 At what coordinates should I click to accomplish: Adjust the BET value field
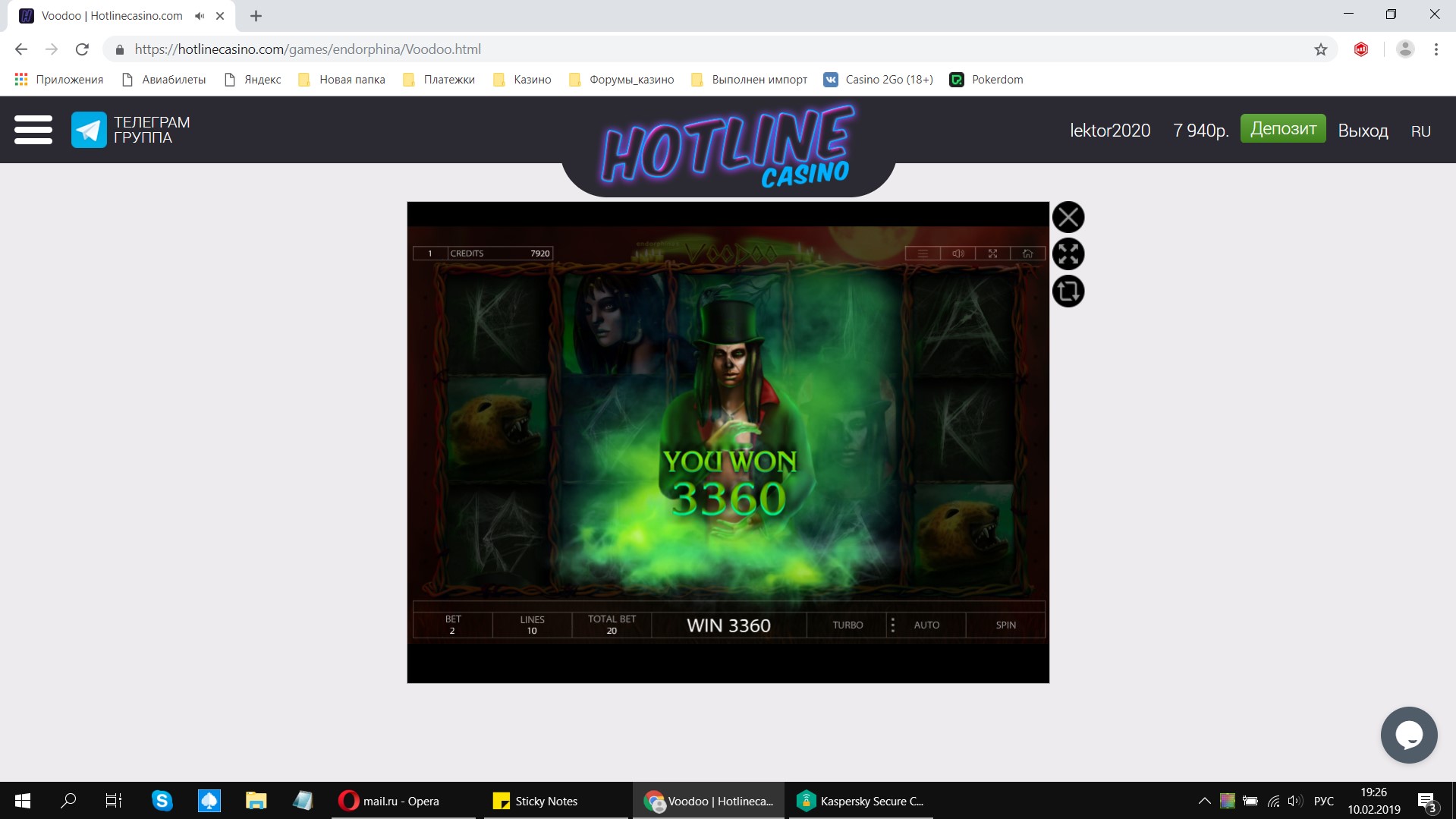tap(452, 625)
